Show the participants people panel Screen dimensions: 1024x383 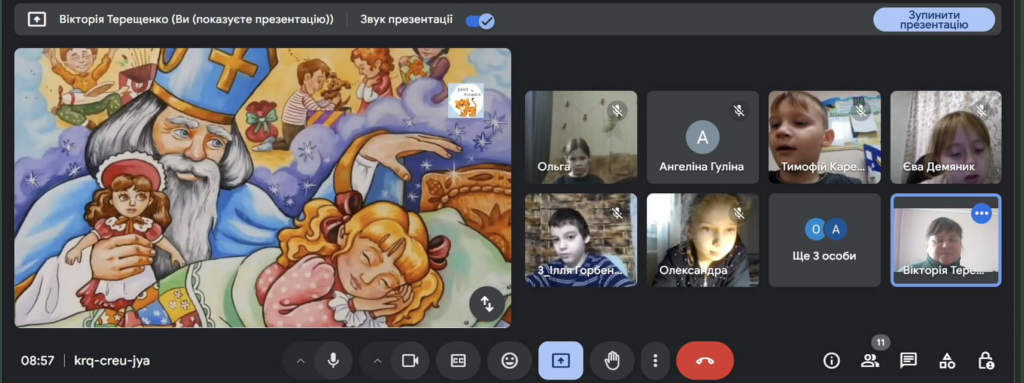pyautogui.click(x=870, y=360)
